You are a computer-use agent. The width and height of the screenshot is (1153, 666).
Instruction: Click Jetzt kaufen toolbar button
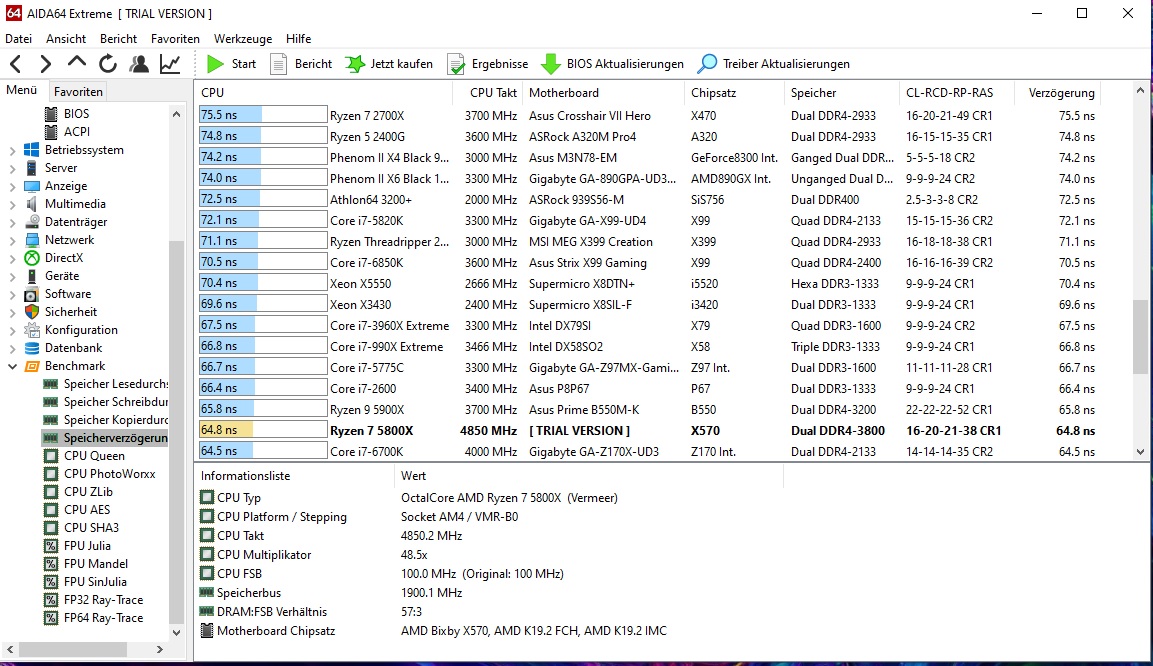[x=389, y=64]
